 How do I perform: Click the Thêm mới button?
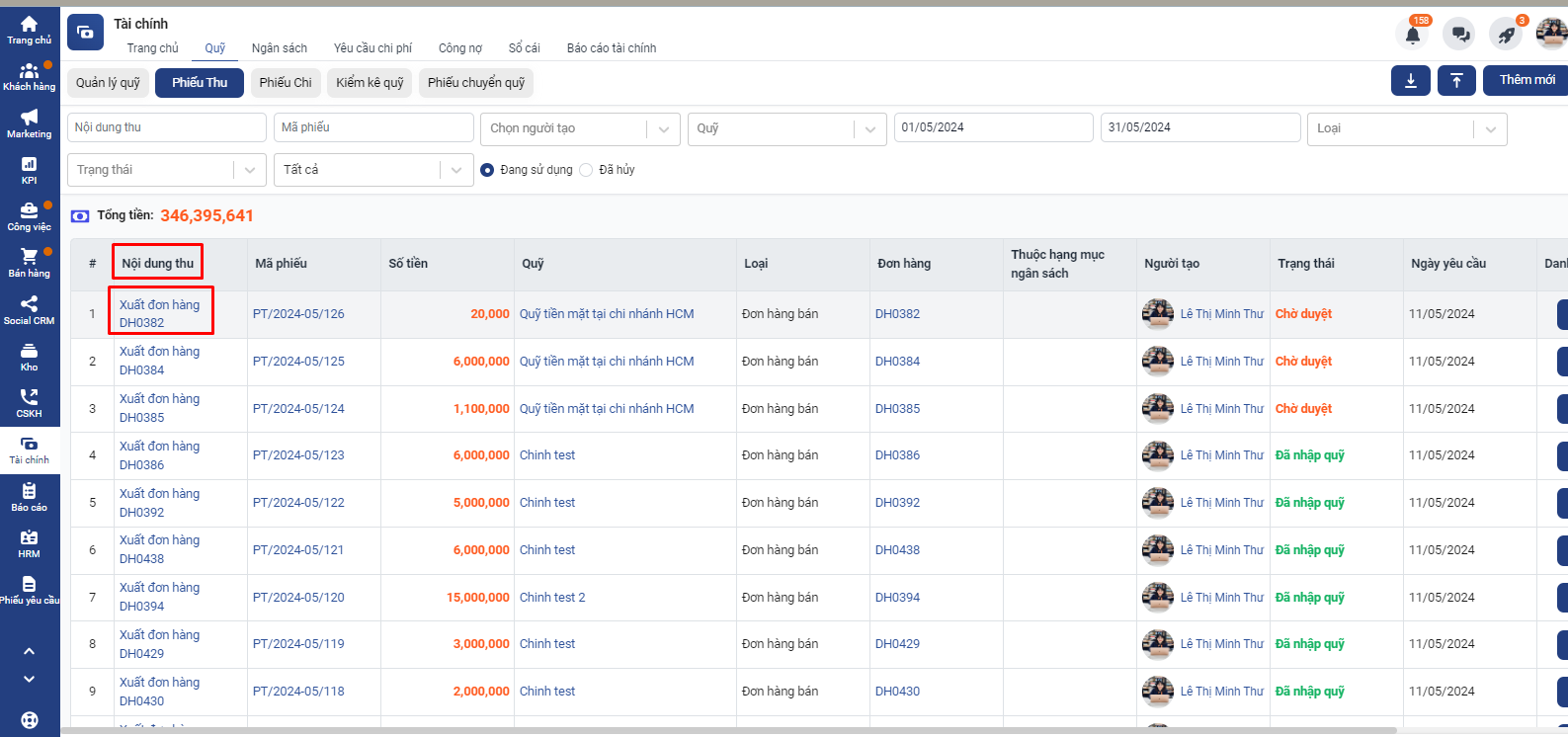pos(1527,80)
